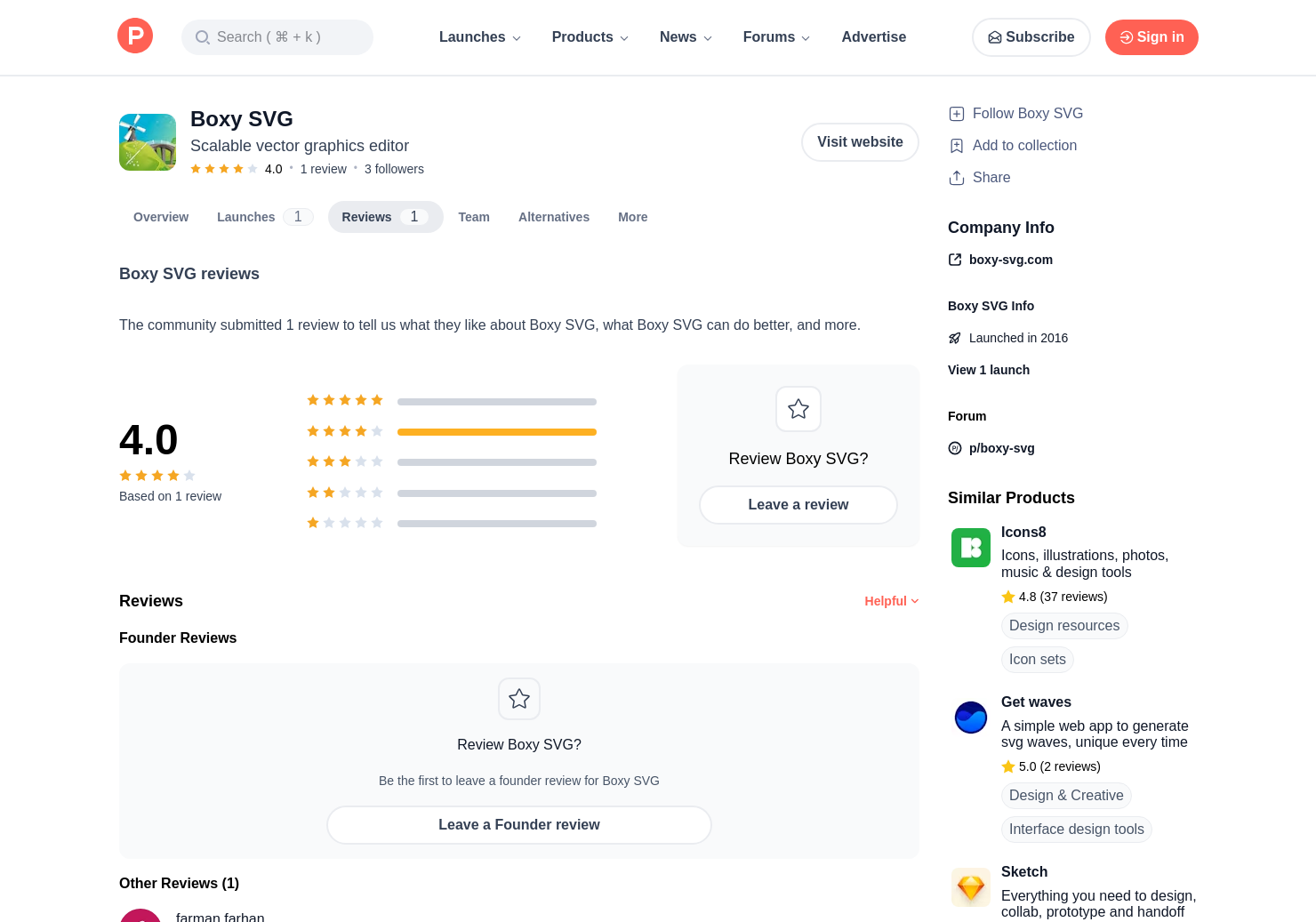Filter by the five-star rating bar
Image resolution: width=1316 pixels, height=922 pixels.
pyautogui.click(x=497, y=402)
